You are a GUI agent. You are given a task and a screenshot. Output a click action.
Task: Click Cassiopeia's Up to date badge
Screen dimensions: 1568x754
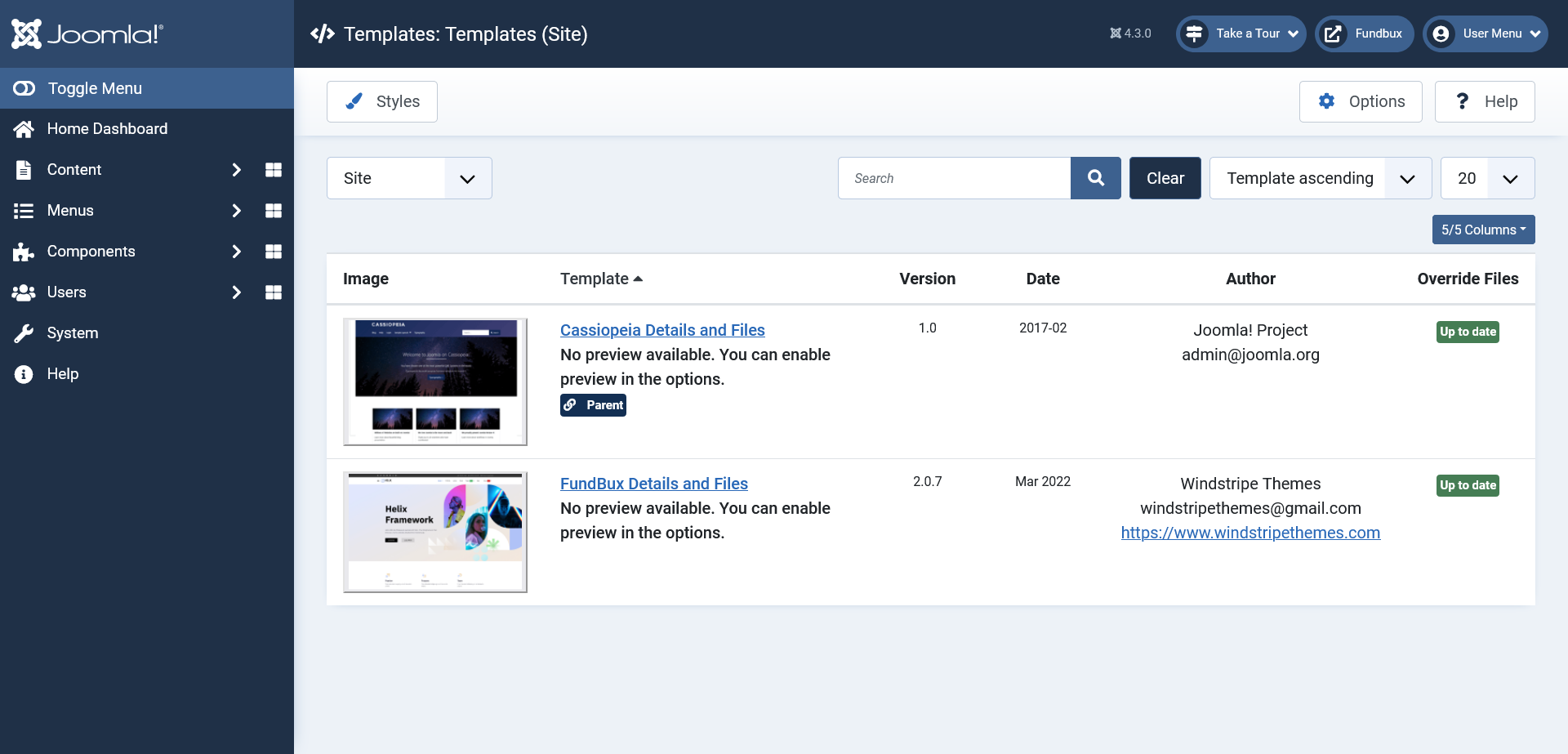[x=1468, y=332]
